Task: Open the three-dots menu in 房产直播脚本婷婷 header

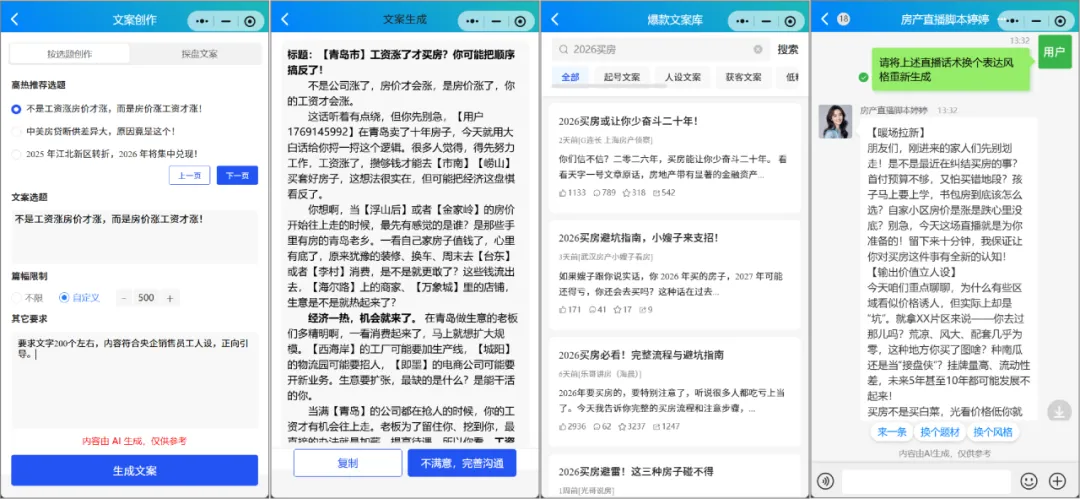Action: tap(1012, 21)
